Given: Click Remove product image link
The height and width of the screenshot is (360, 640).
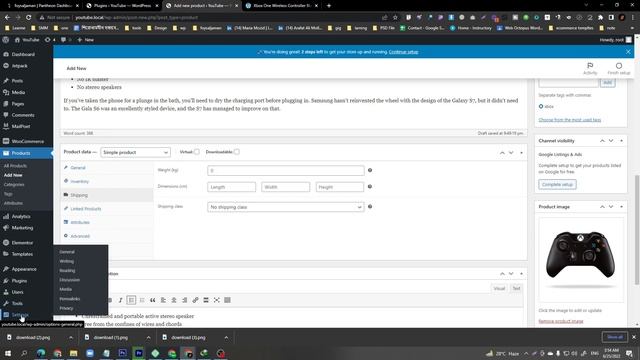Looking at the screenshot, I should [x=561, y=321].
